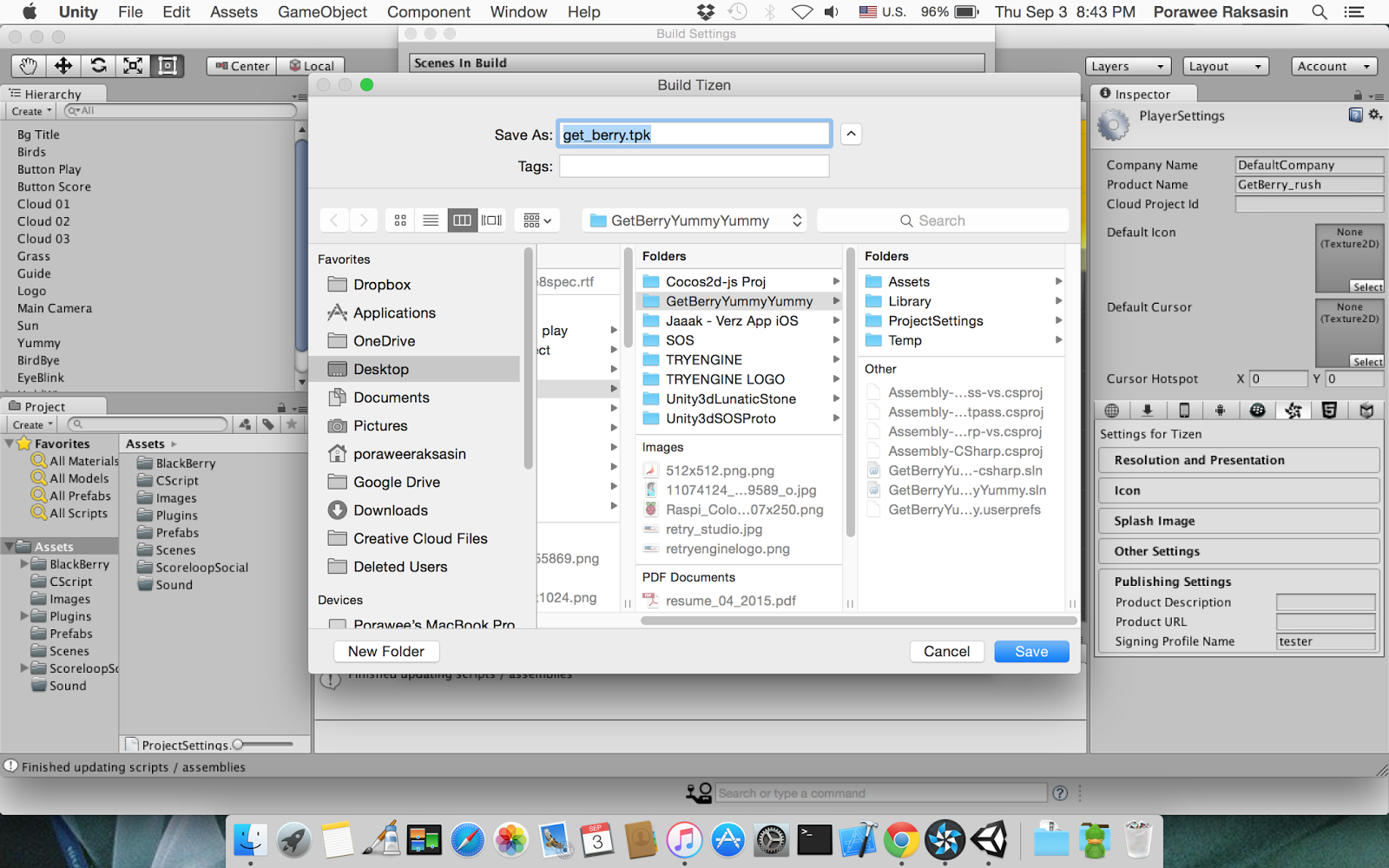
Task: Collapse the Save dialog with chevron
Action: point(852,134)
